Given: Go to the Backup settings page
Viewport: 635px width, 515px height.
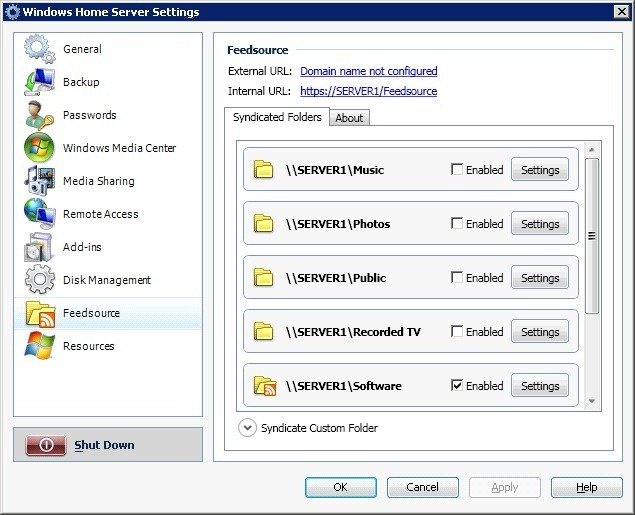Looking at the screenshot, I should (108, 82).
